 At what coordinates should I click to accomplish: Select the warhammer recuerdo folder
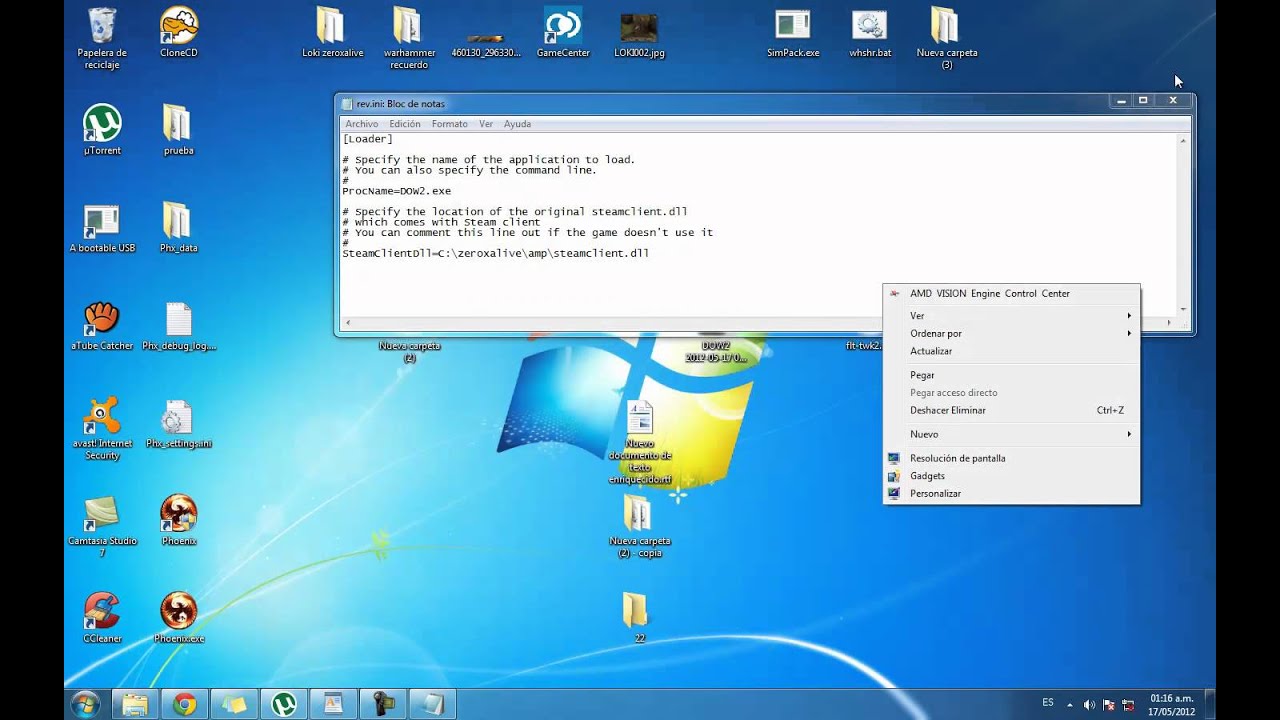[408, 38]
